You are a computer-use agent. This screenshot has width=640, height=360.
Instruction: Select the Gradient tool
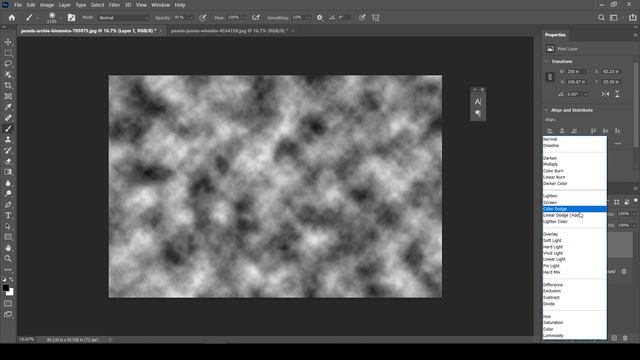point(8,172)
